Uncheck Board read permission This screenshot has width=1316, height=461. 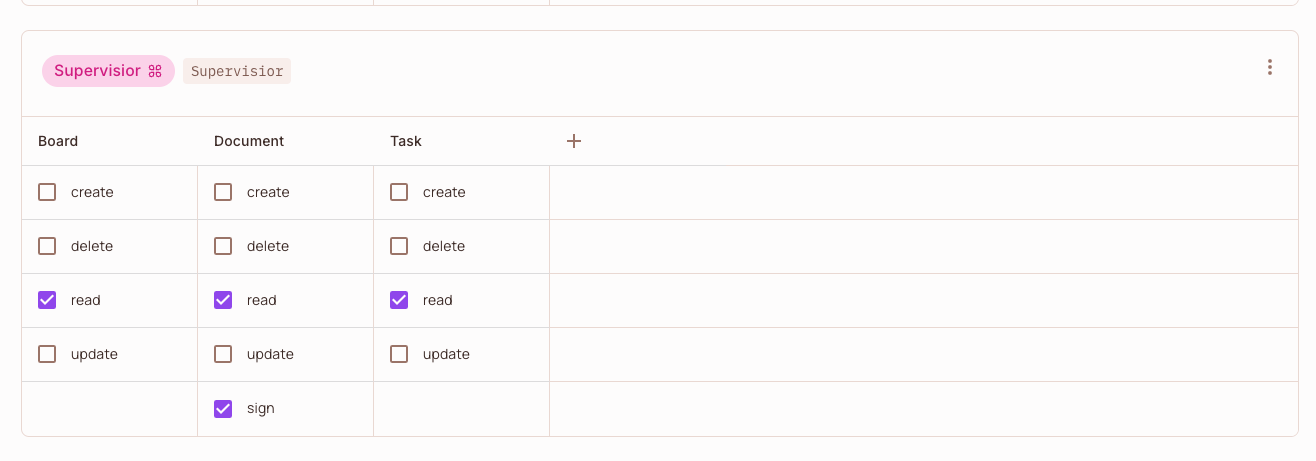point(47,300)
